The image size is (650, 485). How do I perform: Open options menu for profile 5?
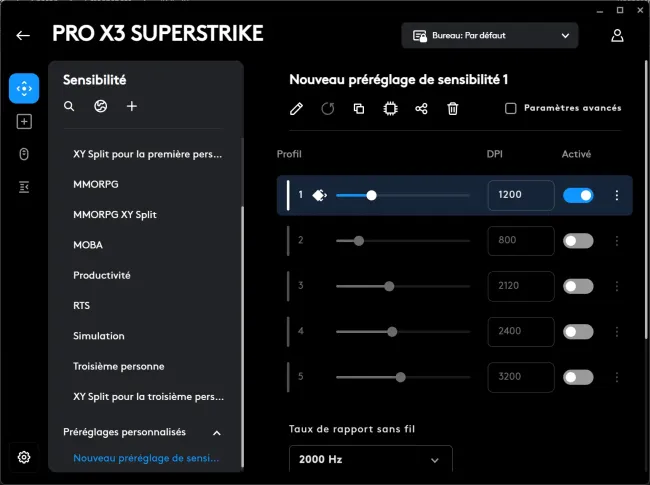(x=617, y=377)
